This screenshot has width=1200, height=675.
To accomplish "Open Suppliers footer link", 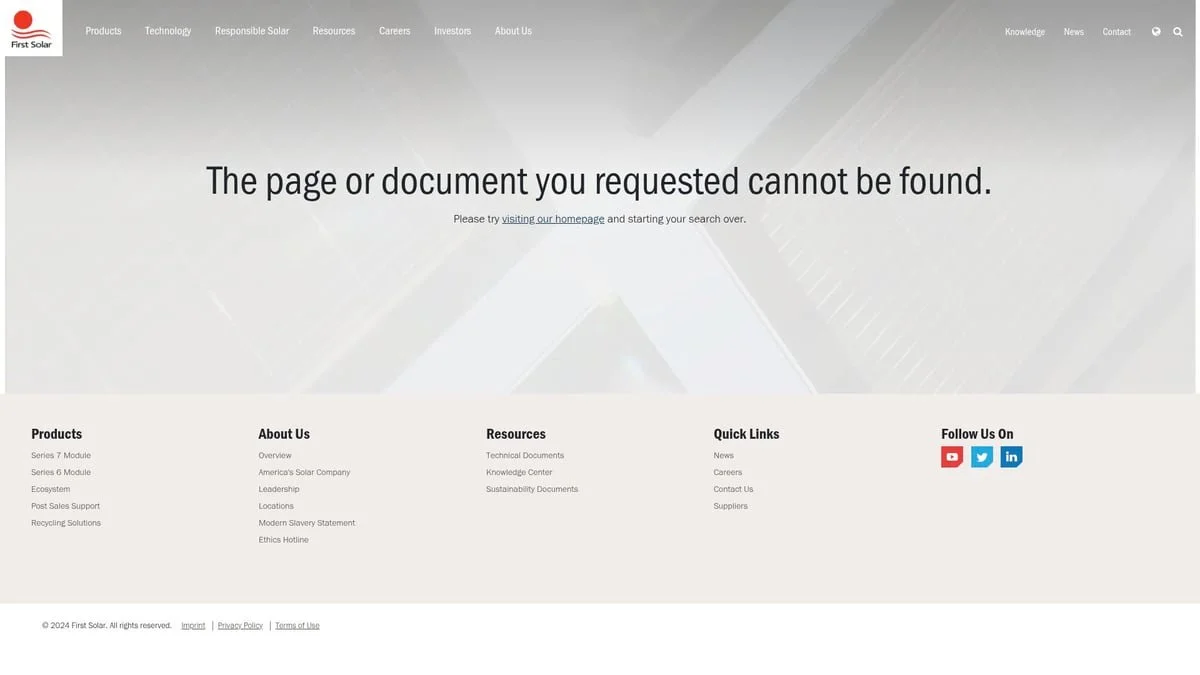I will 731,507.
